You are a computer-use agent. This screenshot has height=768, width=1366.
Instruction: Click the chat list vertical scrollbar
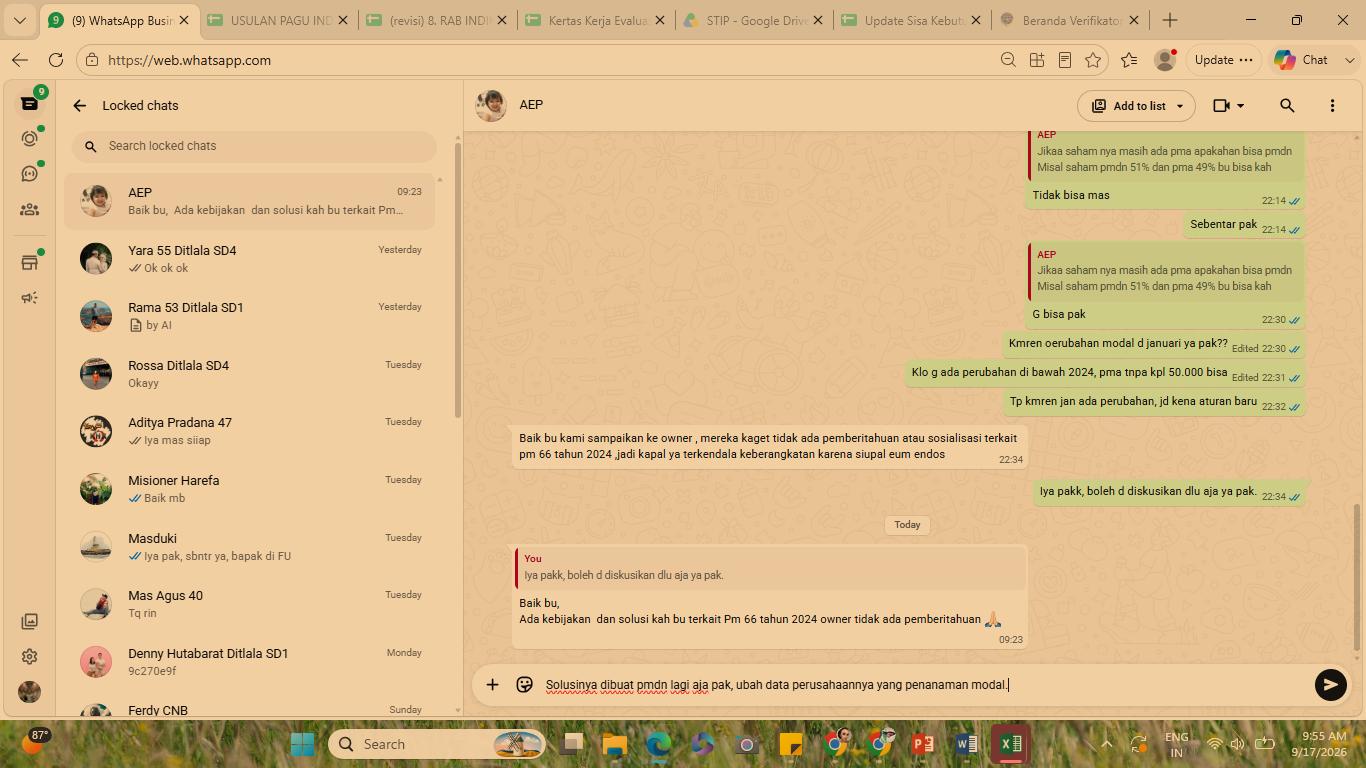pyautogui.click(x=458, y=280)
